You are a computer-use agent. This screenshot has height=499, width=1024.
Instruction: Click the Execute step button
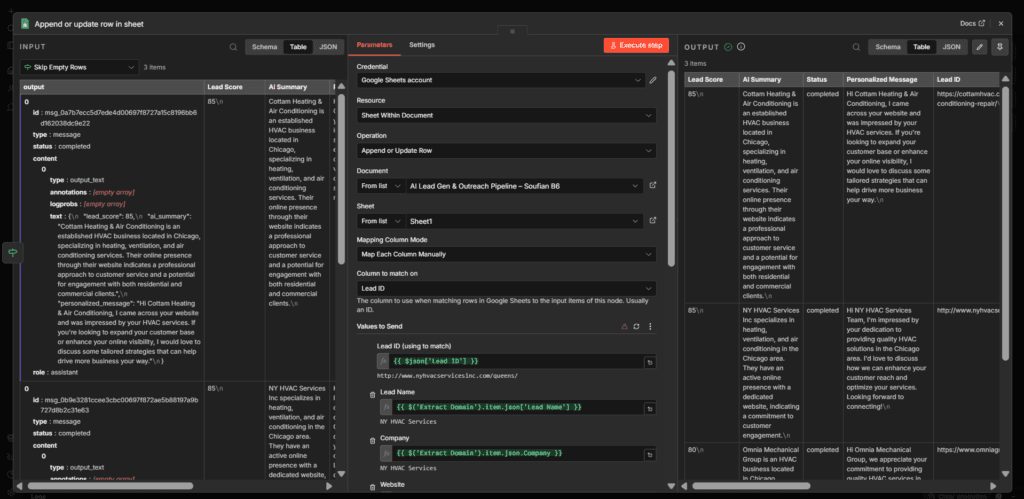pos(636,45)
